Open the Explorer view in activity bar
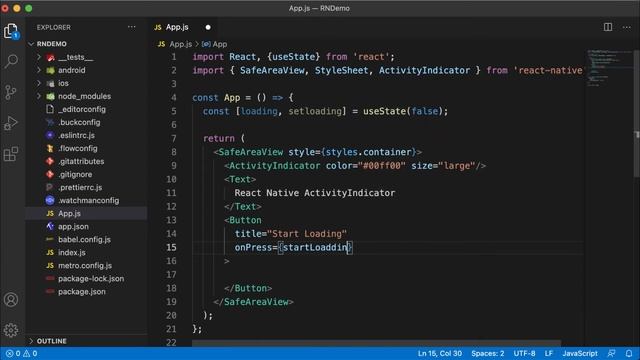The image size is (640, 360). click(11, 31)
